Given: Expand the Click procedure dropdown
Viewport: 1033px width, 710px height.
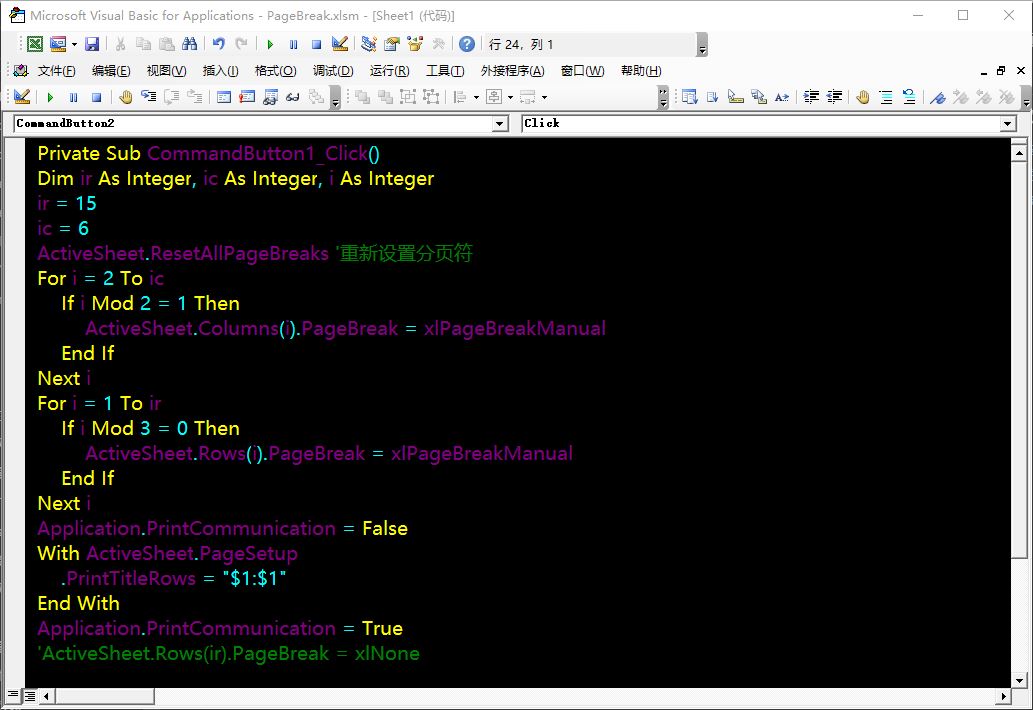Looking at the screenshot, I should point(1008,123).
